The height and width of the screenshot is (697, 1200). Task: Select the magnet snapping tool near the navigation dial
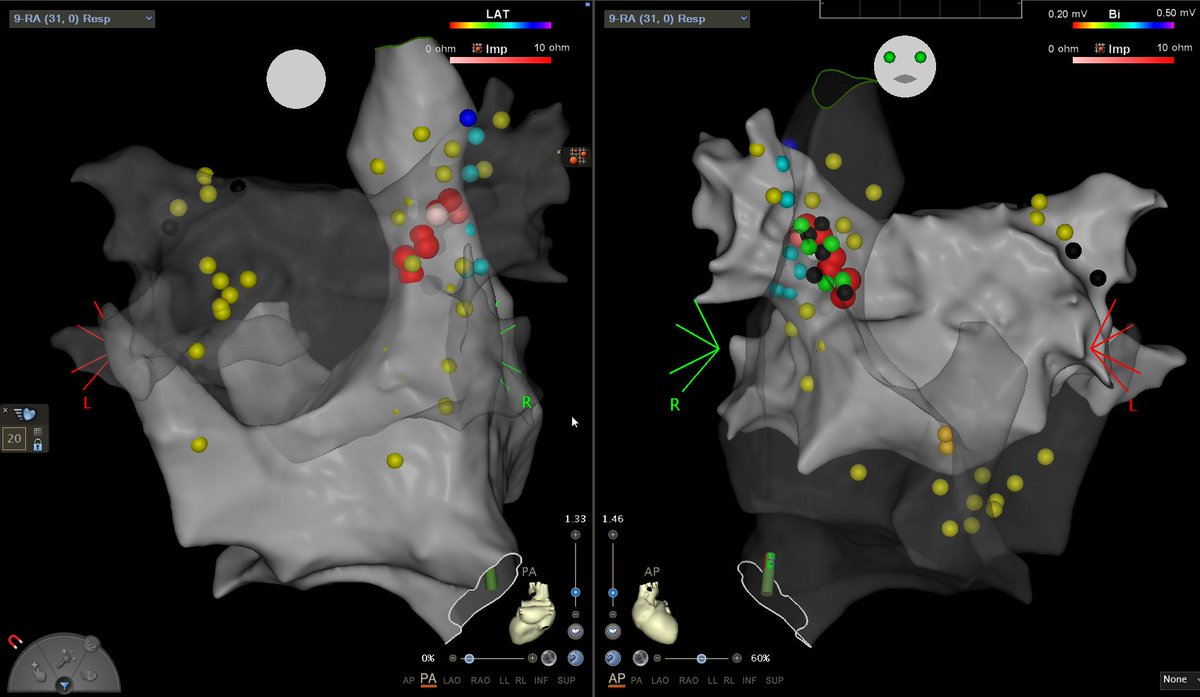coord(15,641)
